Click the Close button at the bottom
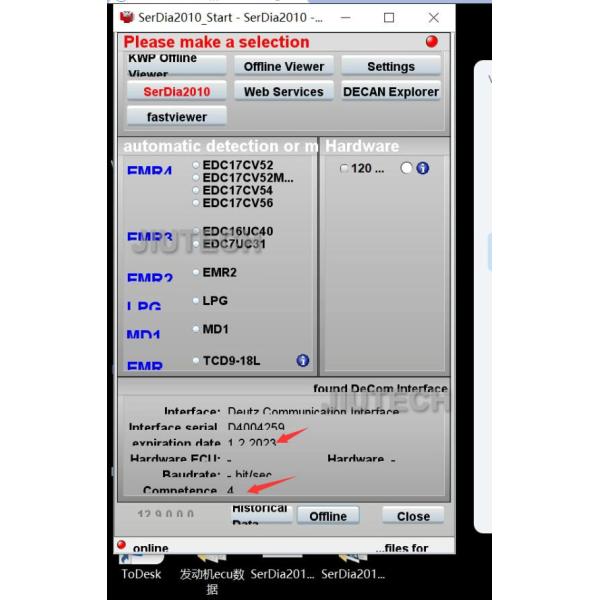 [x=413, y=516]
